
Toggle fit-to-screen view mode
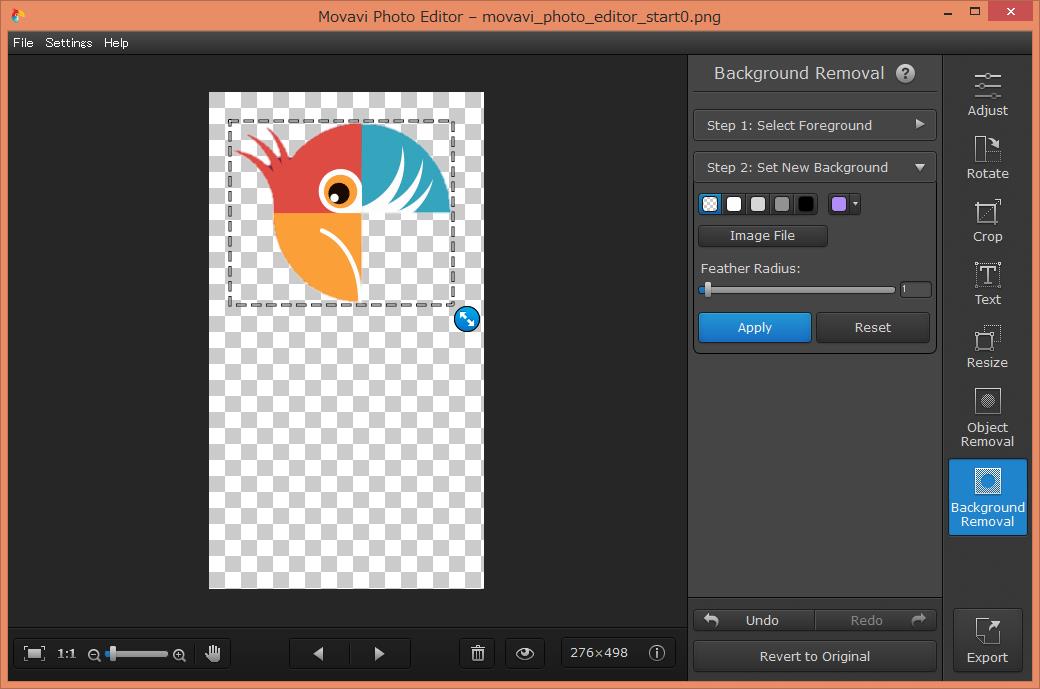click(x=35, y=653)
